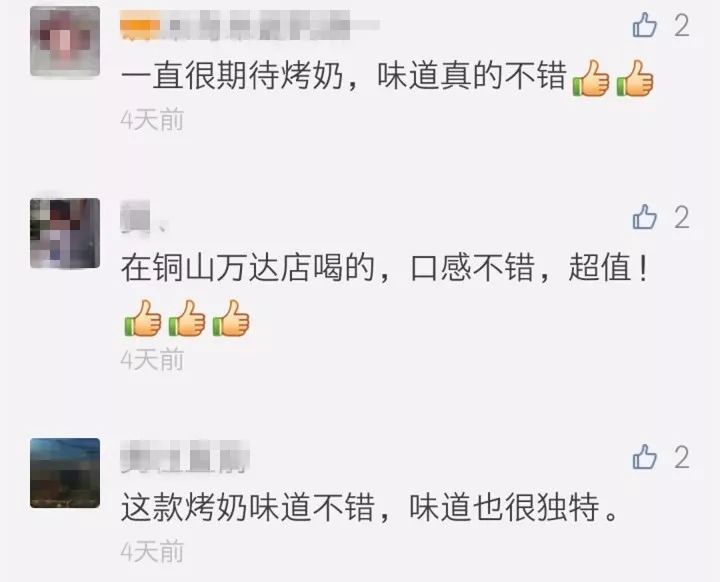Tap the first thumbs-up emoji after 味道真的不错

tap(591, 79)
